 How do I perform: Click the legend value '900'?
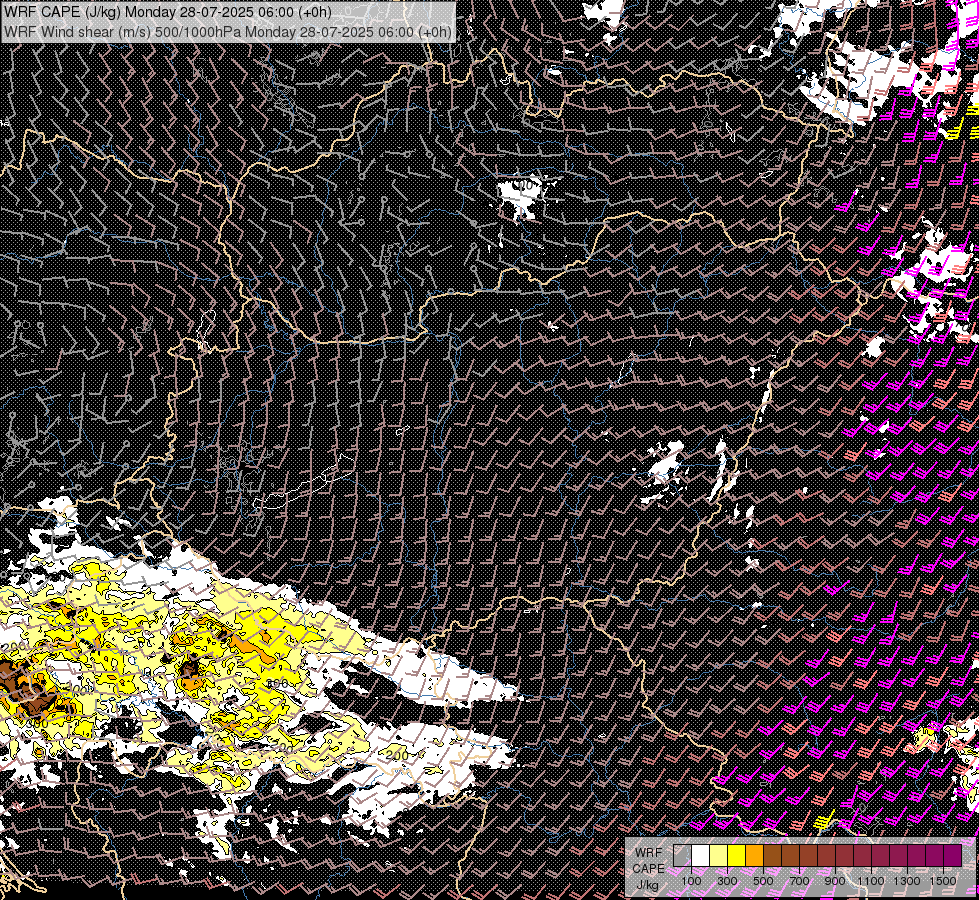click(x=835, y=881)
